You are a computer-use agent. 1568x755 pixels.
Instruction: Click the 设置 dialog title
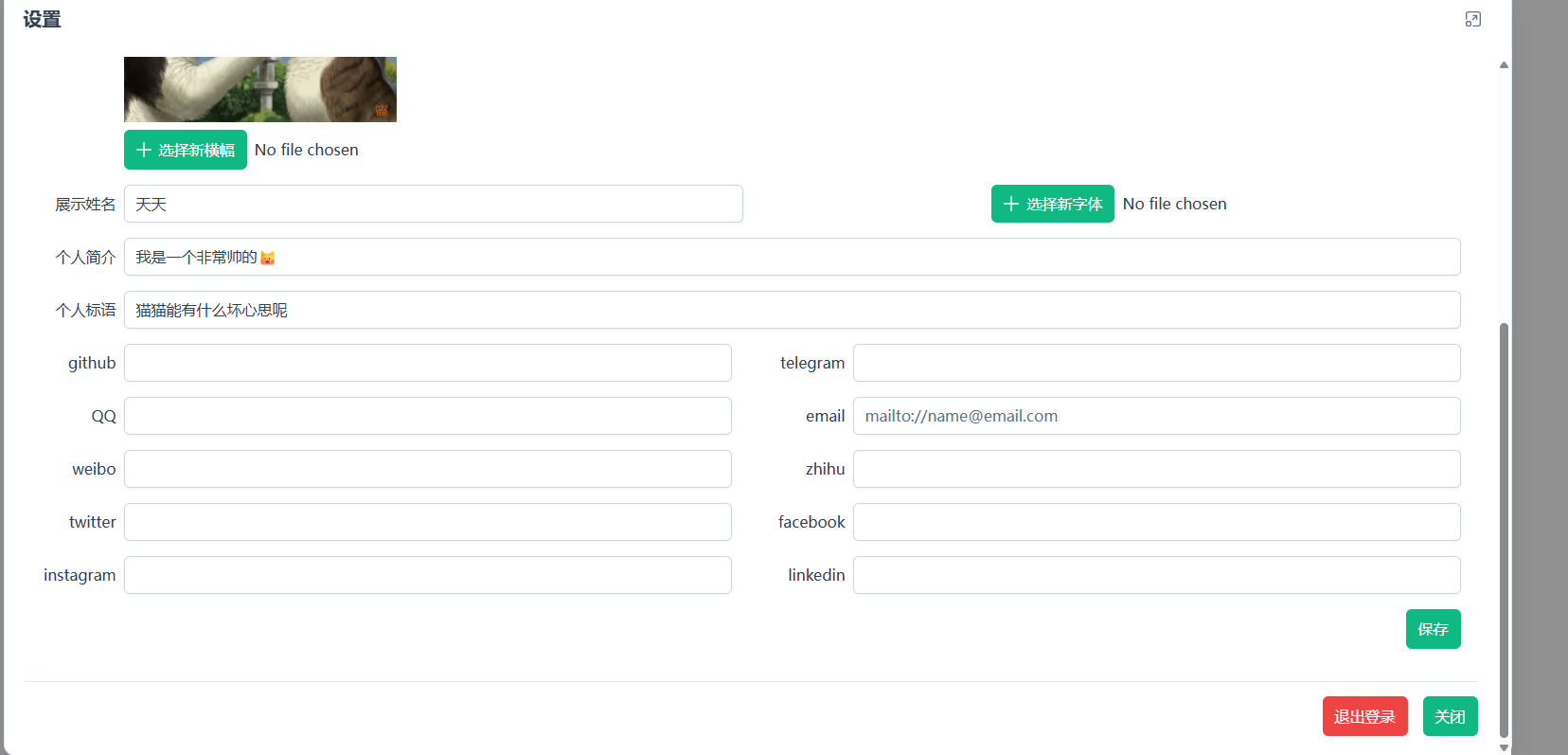coord(42,20)
